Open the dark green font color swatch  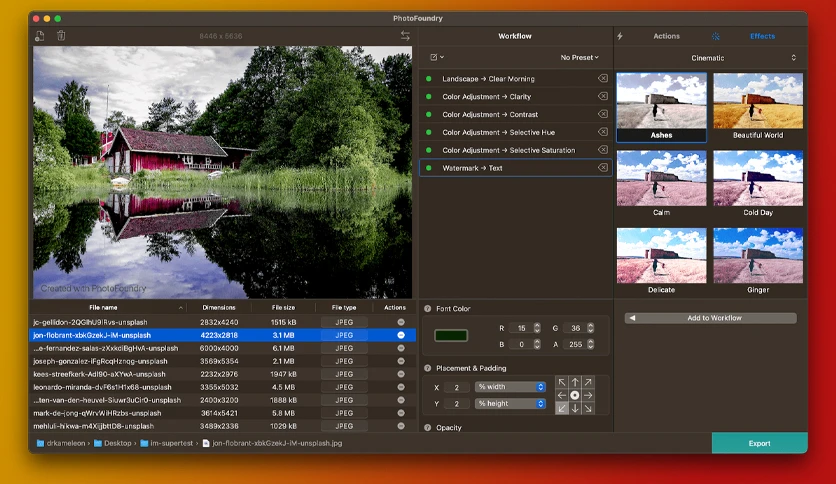[451, 335]
